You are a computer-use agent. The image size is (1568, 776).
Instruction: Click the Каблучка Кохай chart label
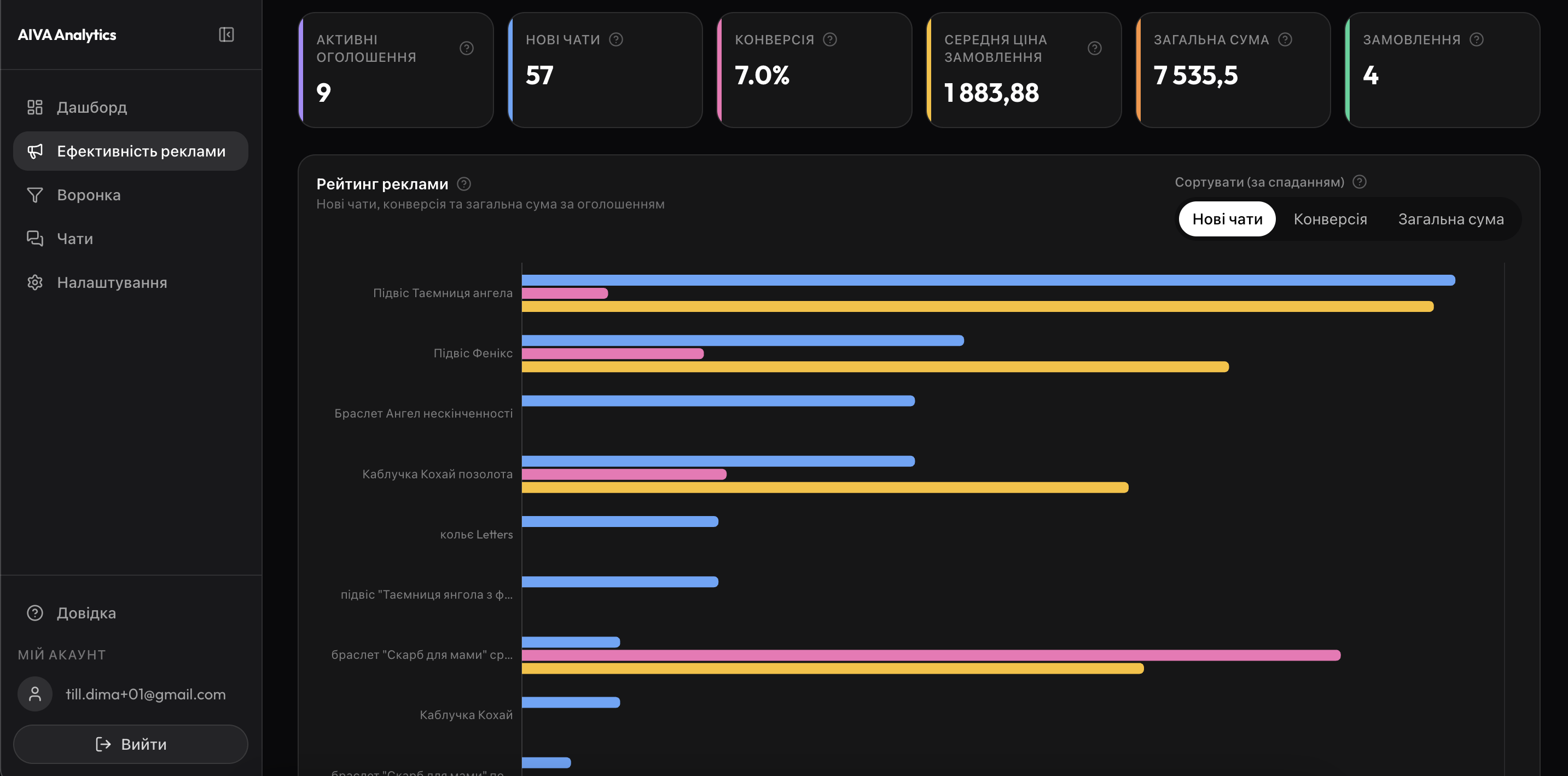(466, 715)
